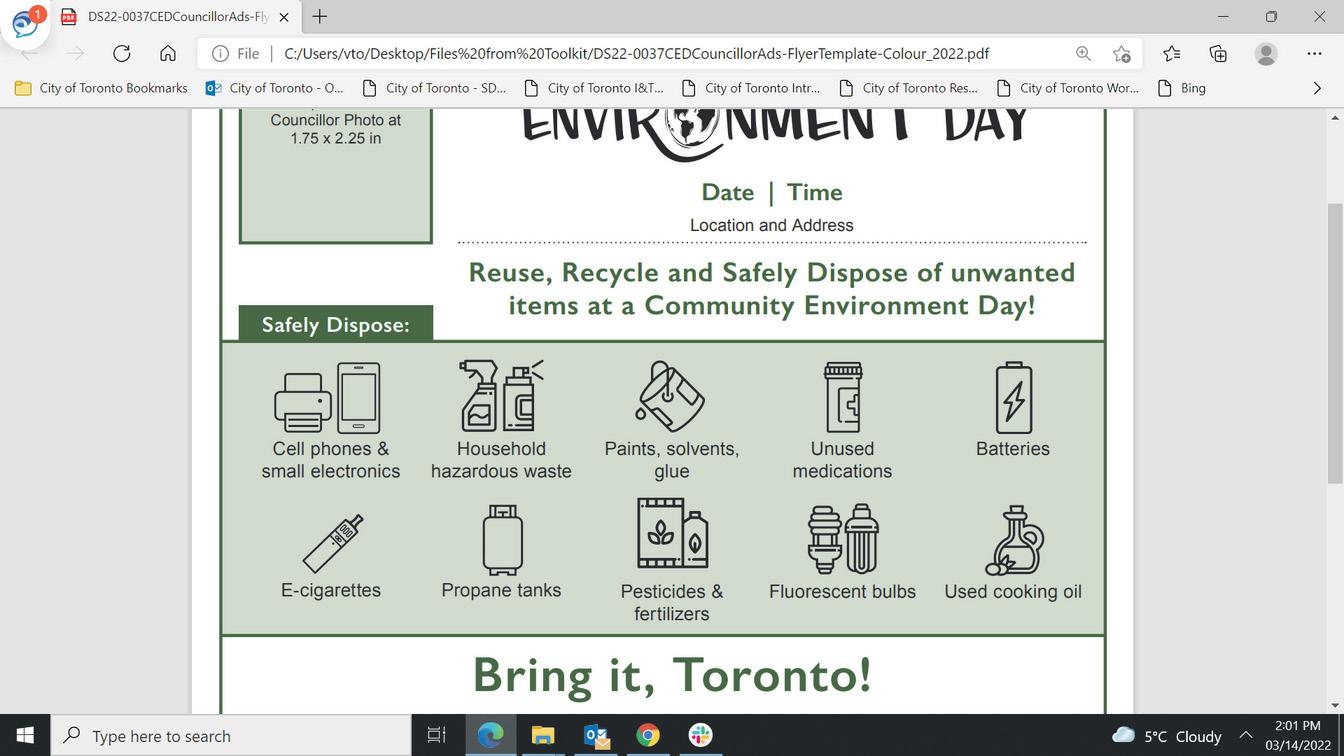Click the 5°C Cloudy weather widget
Image resolution: width=1344 pixels, height=756 pixels.
1167,736
